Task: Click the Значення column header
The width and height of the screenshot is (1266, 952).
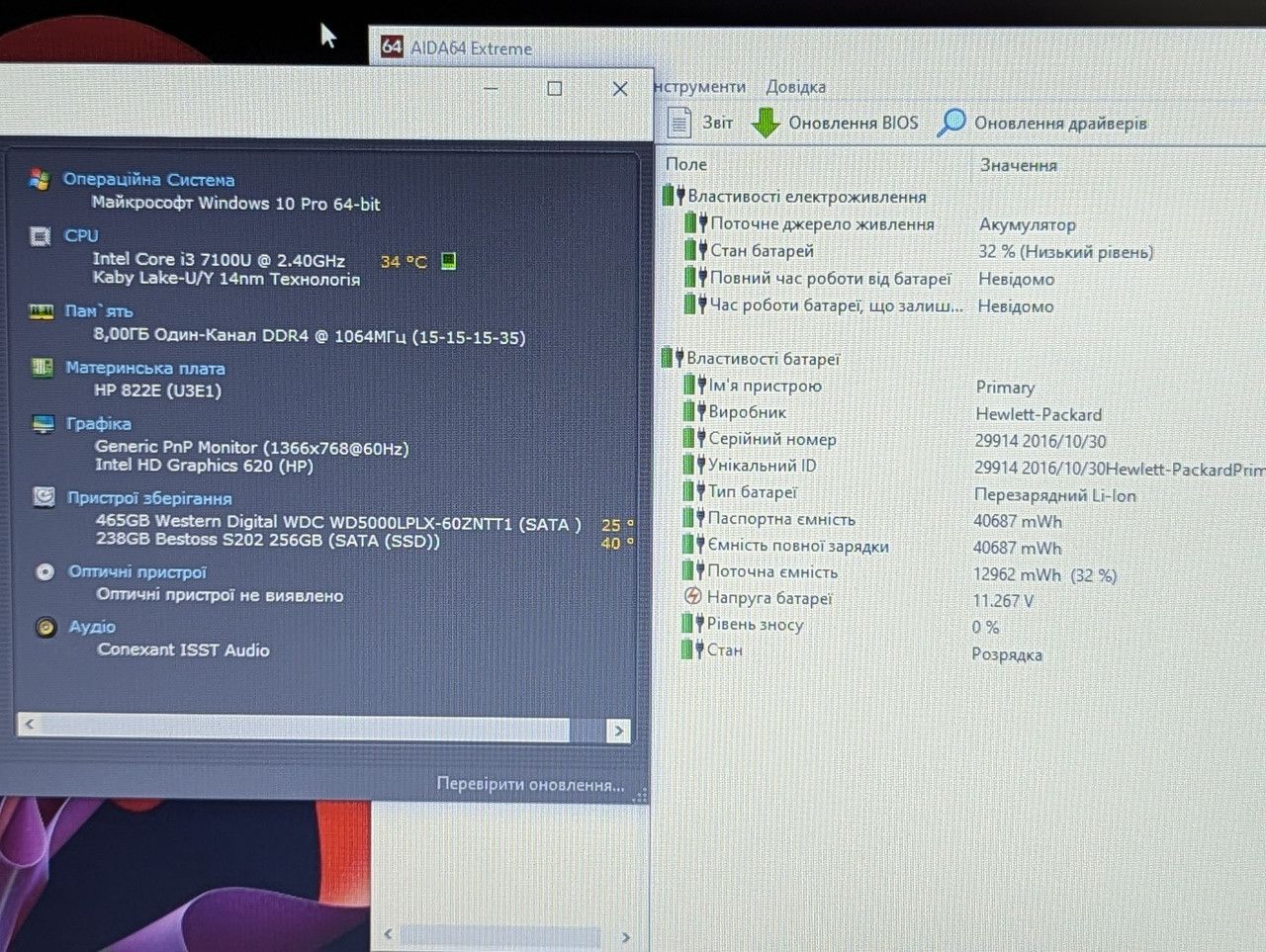Action: click(x=1019, y=165)
